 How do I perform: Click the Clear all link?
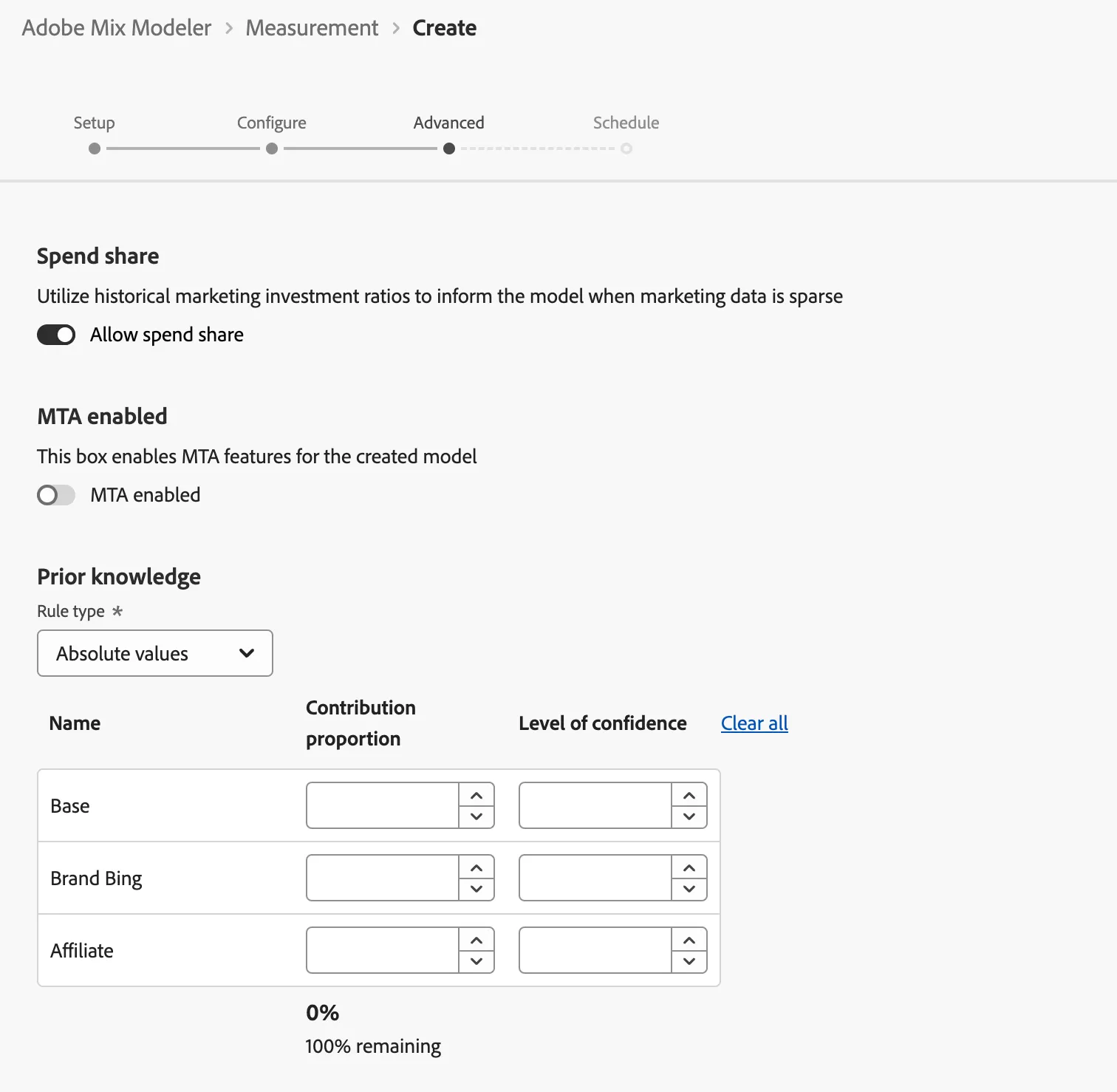point(754,723)
